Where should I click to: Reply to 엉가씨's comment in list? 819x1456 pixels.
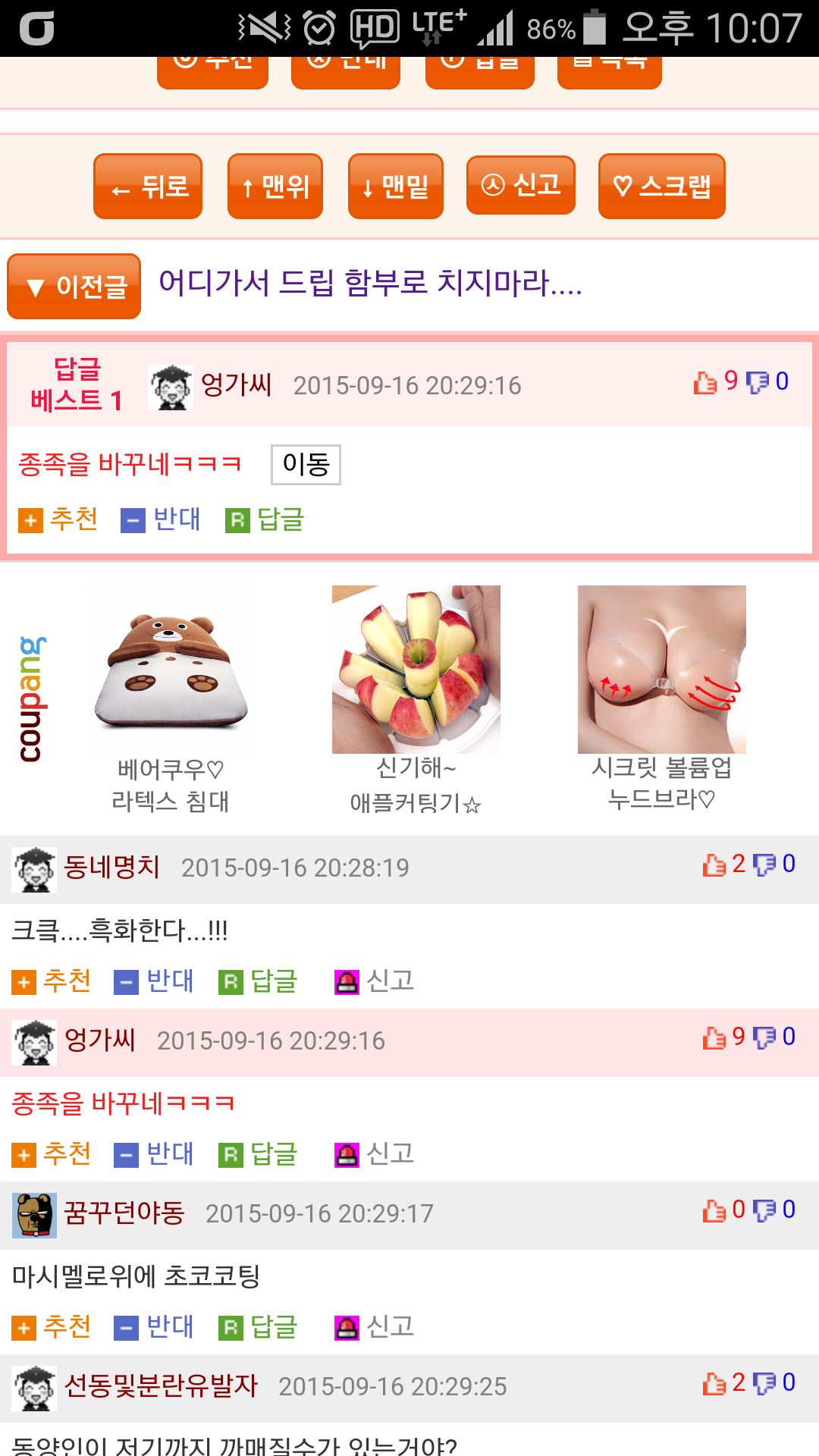coord(258,1154)
